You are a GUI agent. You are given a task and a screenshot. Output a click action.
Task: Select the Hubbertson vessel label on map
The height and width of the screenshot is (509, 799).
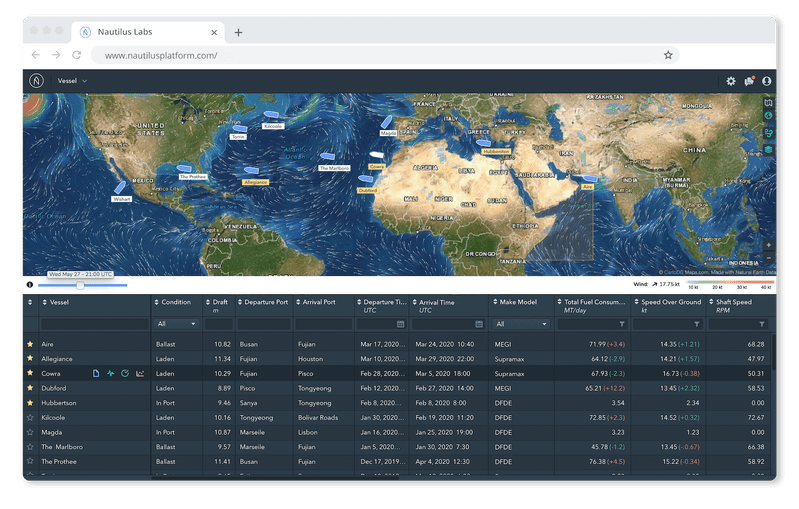pos(496,152)
